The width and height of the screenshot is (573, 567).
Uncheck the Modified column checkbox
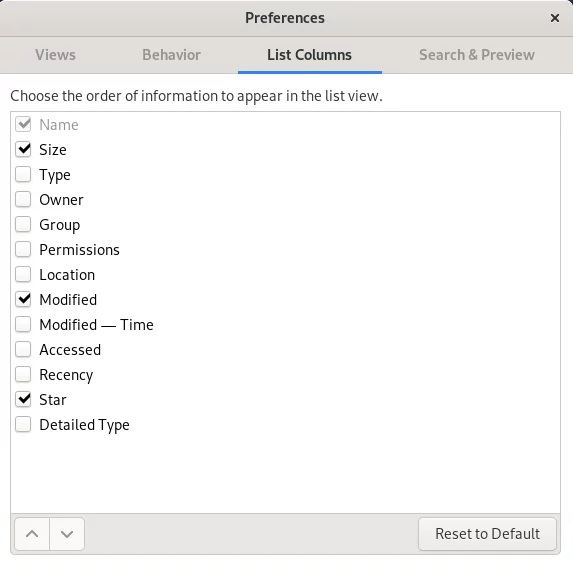23,300
